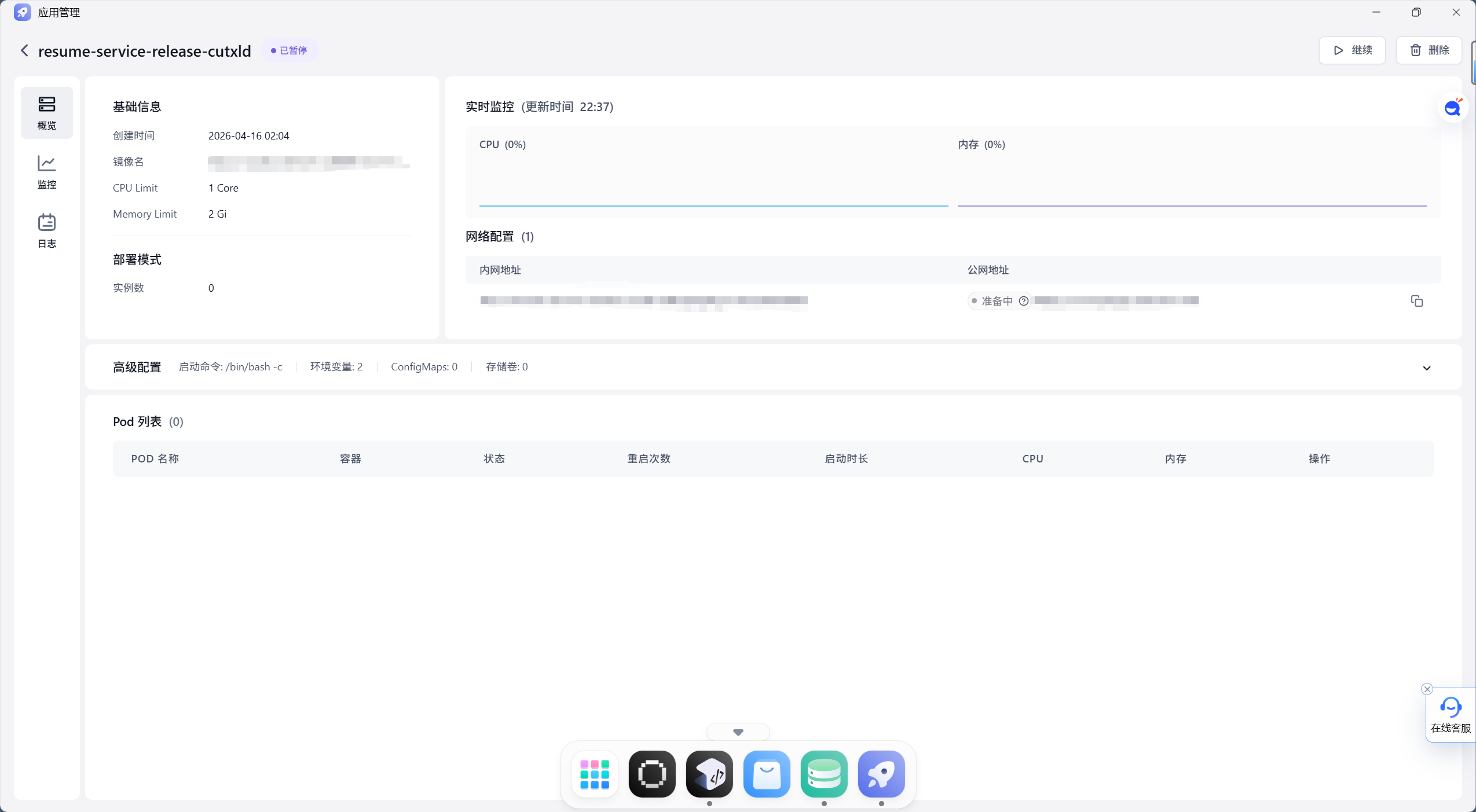Expand the 高级配置 section chevron

pyautogui.click(x=1427, y=368)
